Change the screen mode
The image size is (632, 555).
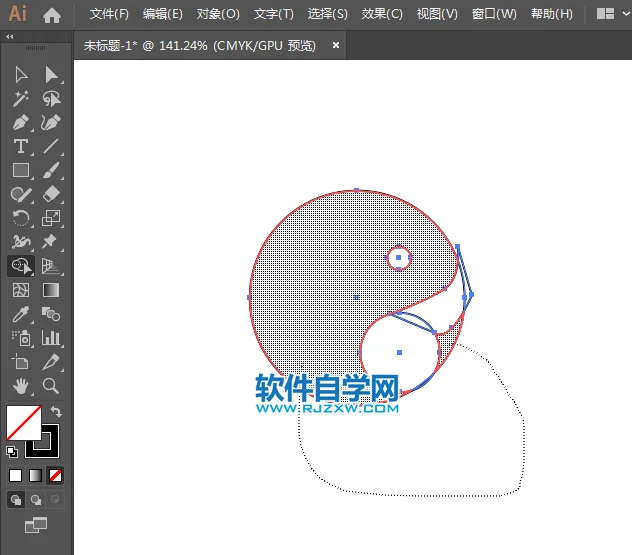(x=36, y=525)
